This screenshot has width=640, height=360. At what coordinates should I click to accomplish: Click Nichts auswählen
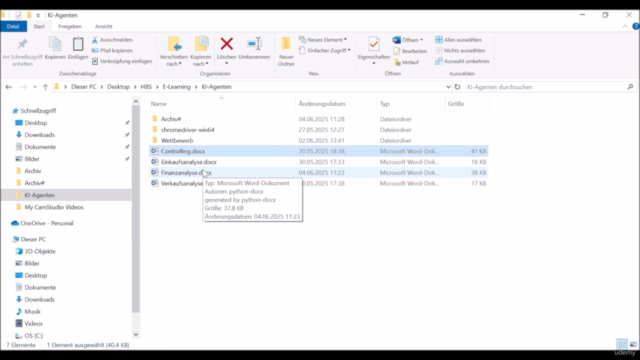[x=460, y=50]
